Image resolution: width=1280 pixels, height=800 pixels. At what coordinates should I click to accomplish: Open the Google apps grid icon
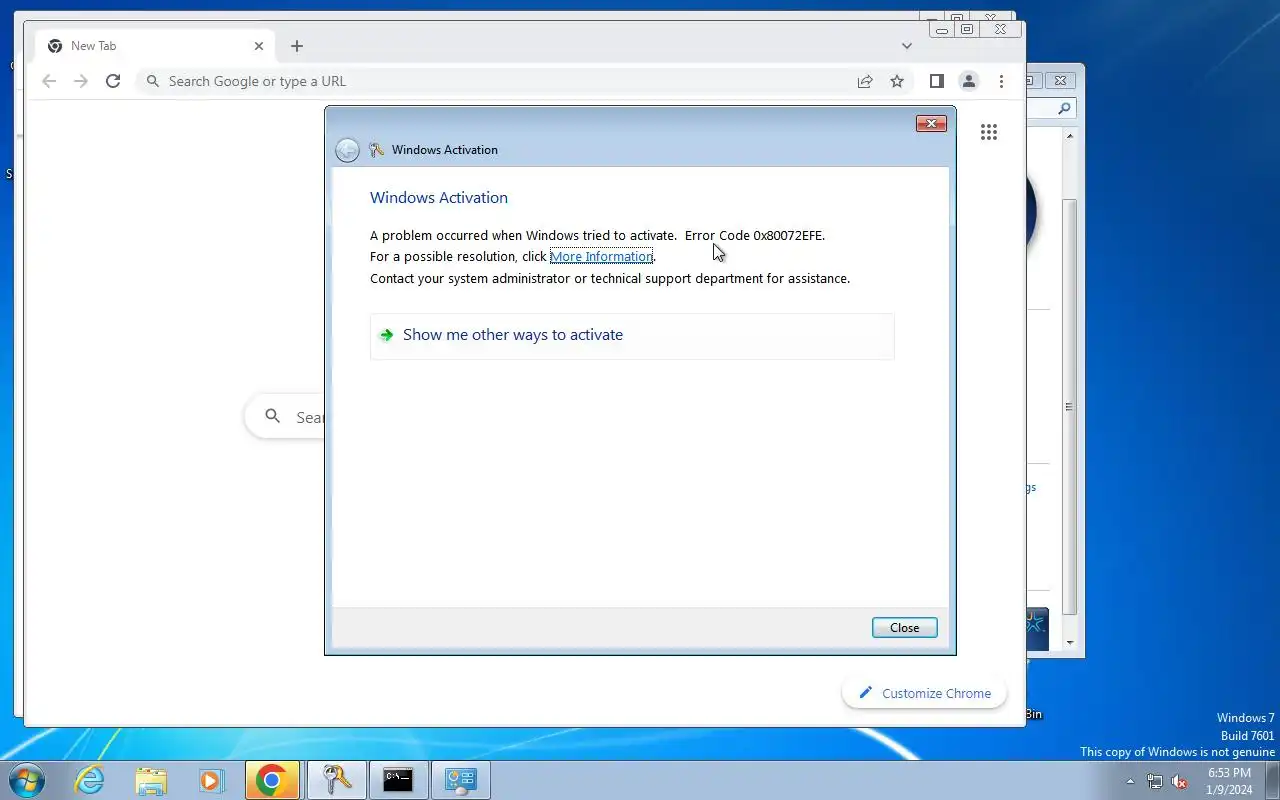click(x=989, y=132)
